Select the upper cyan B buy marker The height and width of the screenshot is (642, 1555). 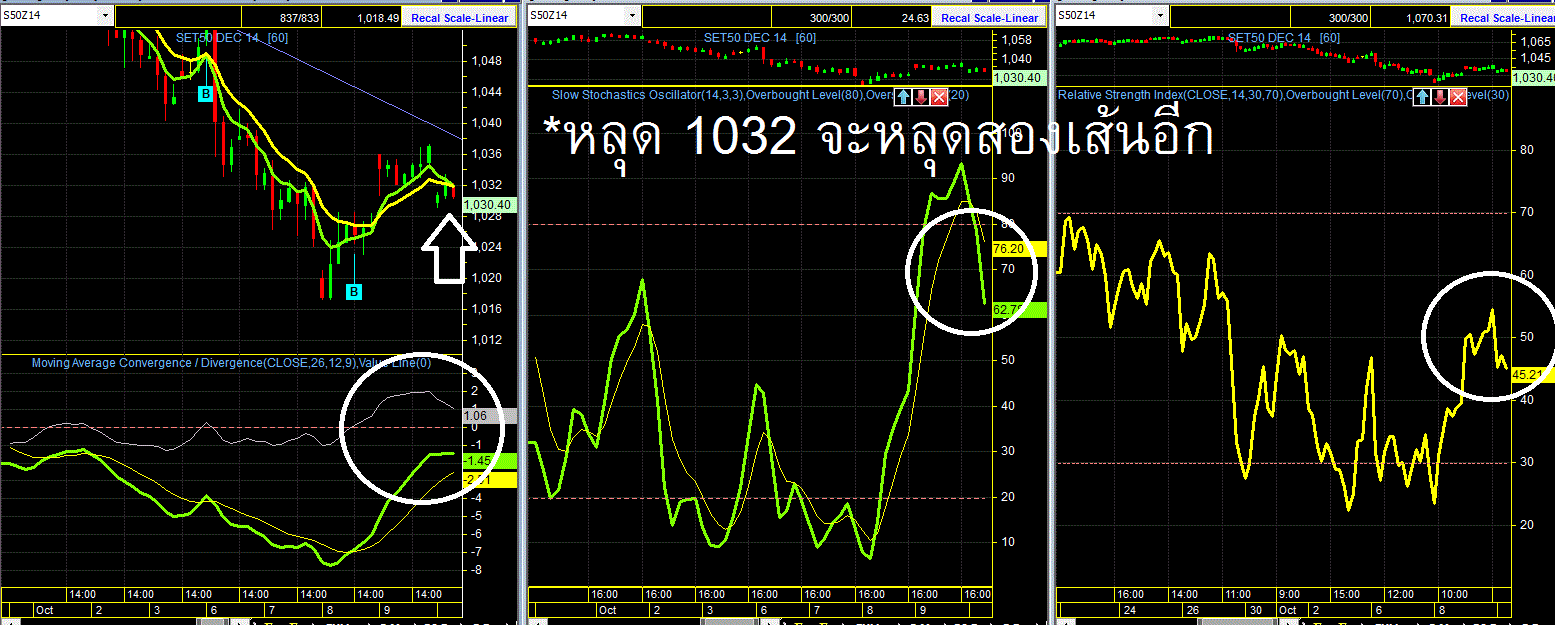tap(205, 94)
